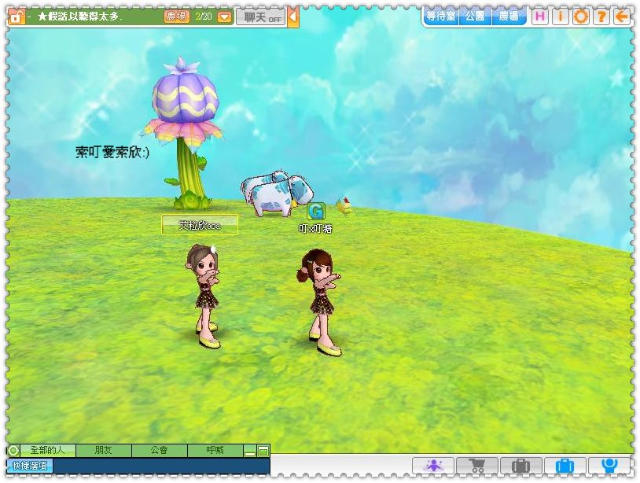Open the shopping cart shop icon
This screenshot has width=640, height=483.
[477, 465]
